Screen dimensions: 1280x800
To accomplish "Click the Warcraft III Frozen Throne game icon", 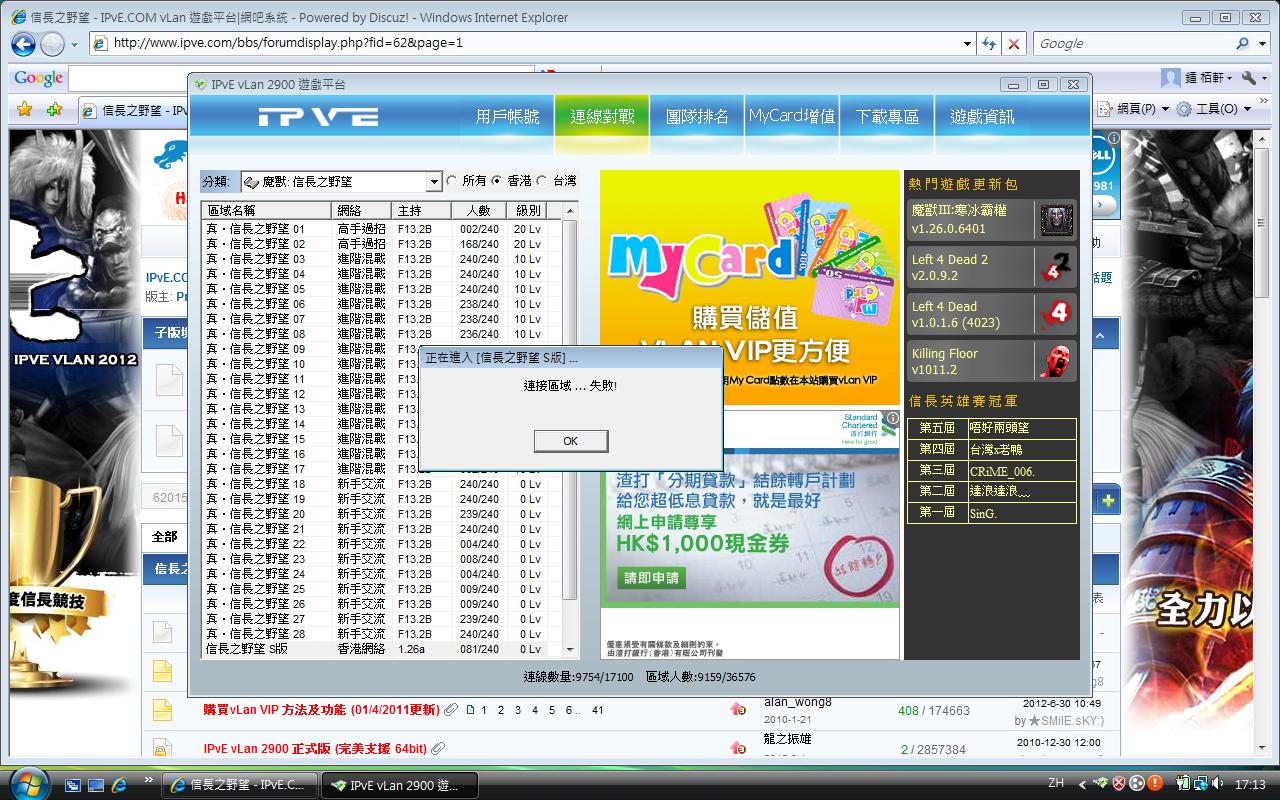I will pos(1056,219).
